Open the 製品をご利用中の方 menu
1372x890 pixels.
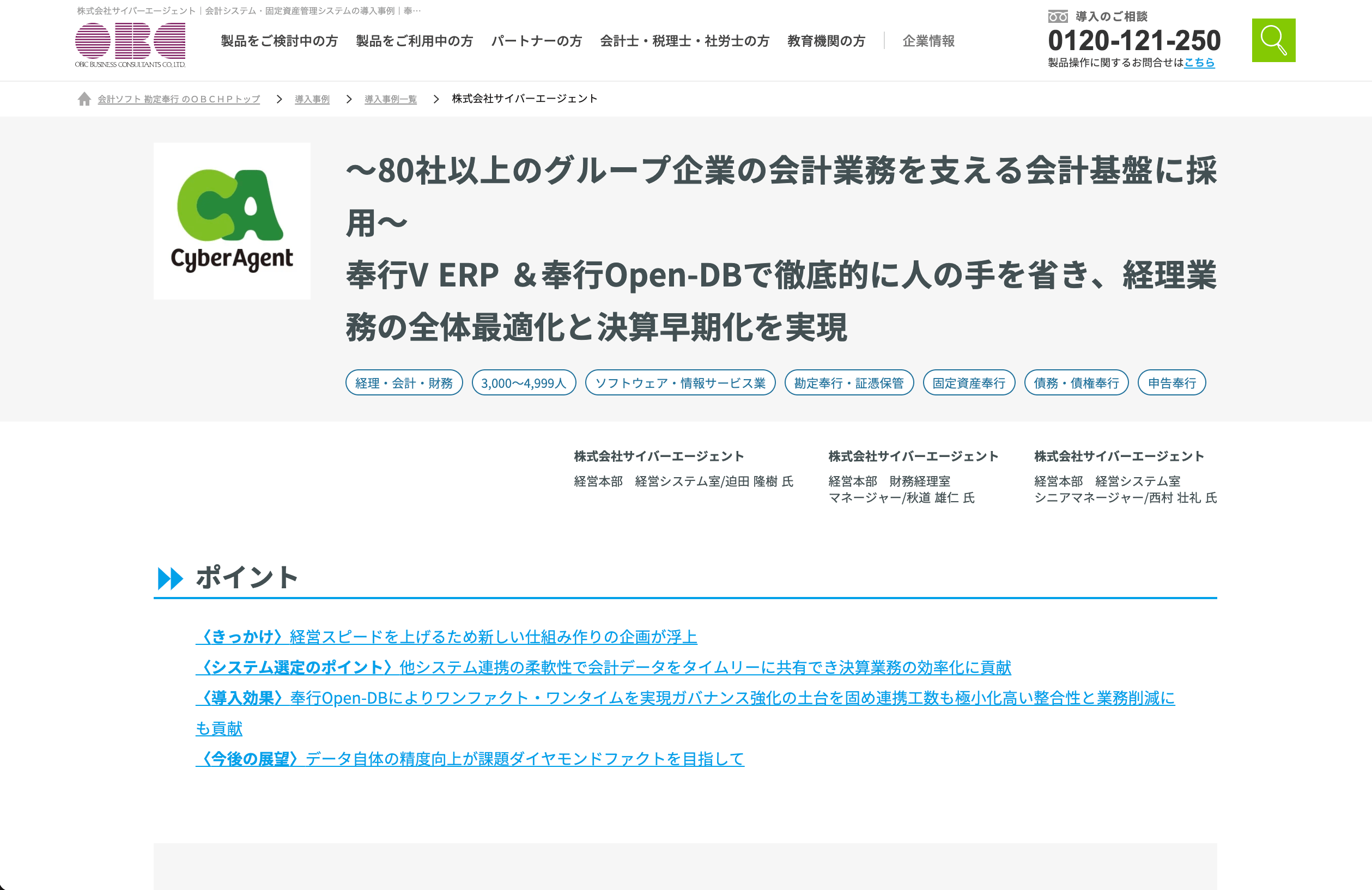[x=414, y=41]
